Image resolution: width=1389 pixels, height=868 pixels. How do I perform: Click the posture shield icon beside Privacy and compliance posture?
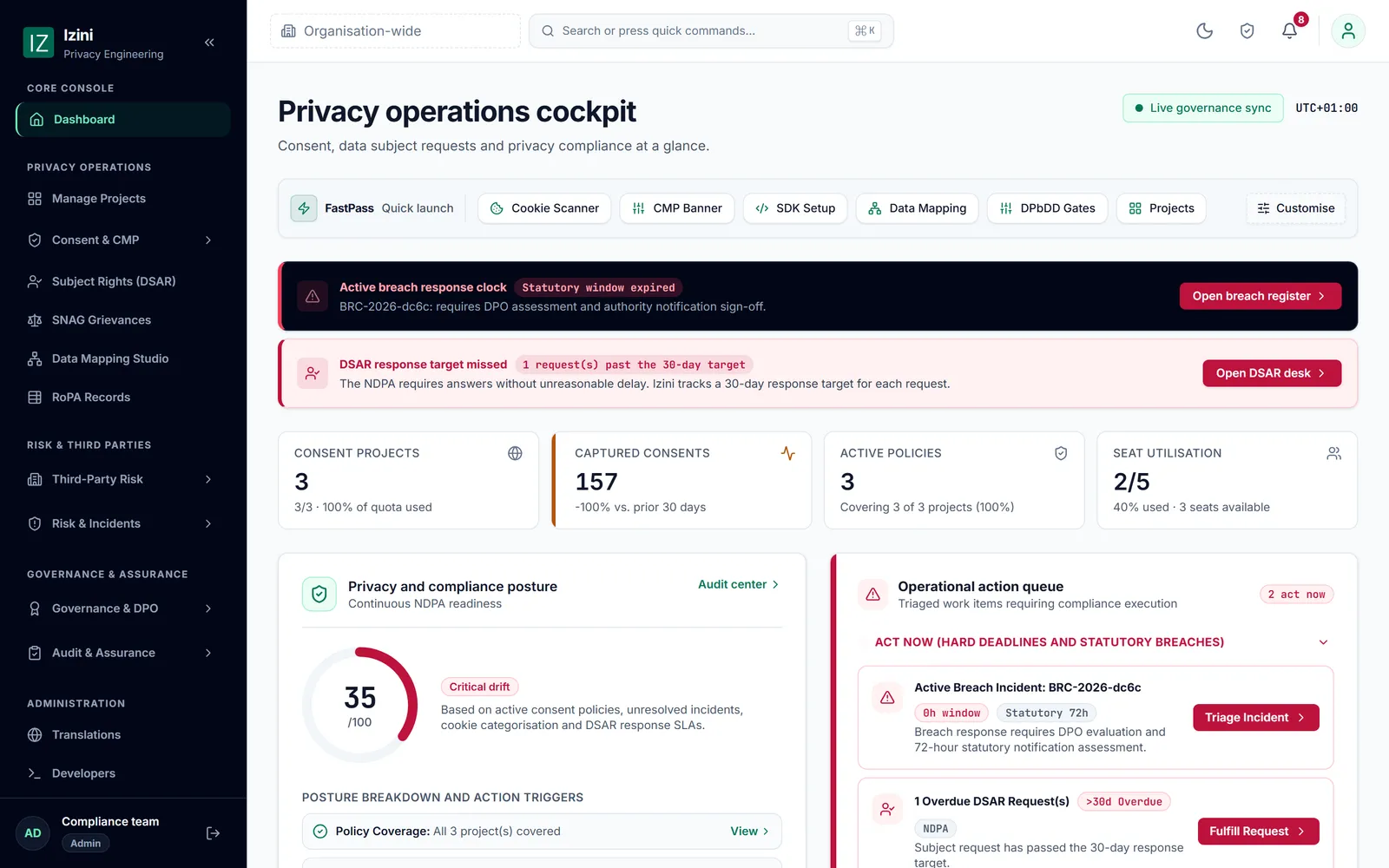pos(319,595)
